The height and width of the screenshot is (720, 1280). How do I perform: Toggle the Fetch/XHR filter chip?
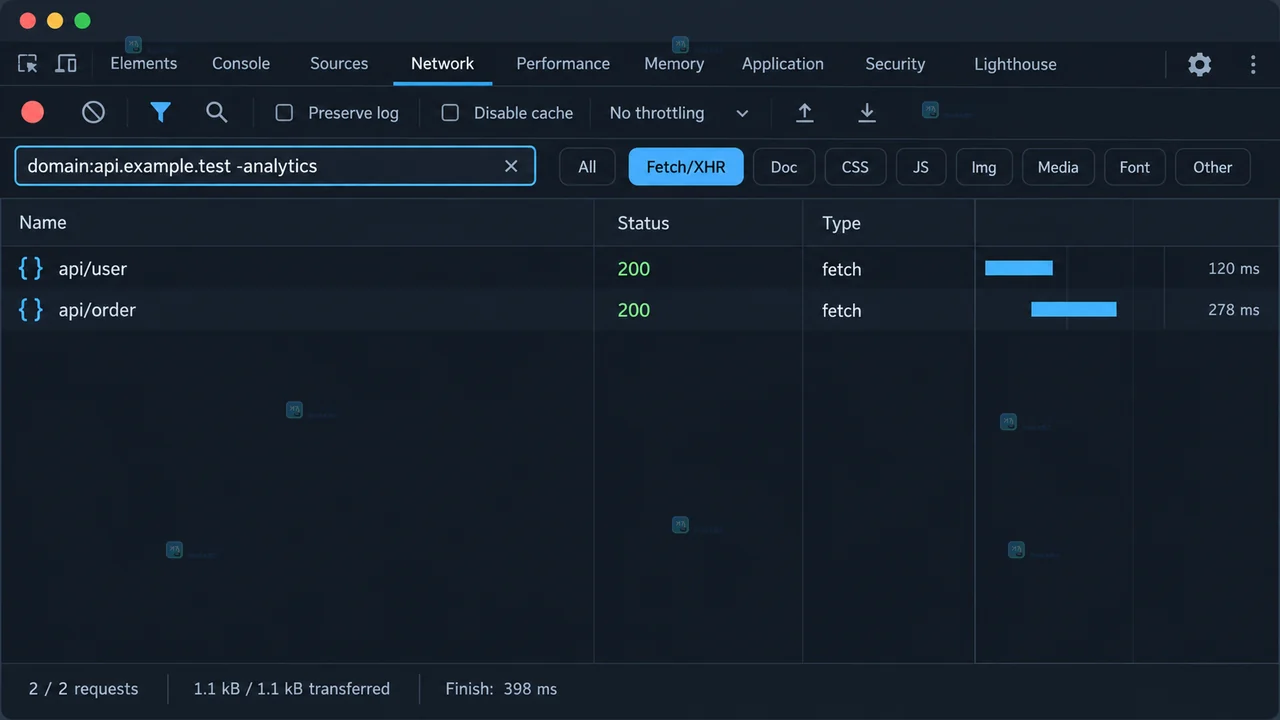point(686,167)
